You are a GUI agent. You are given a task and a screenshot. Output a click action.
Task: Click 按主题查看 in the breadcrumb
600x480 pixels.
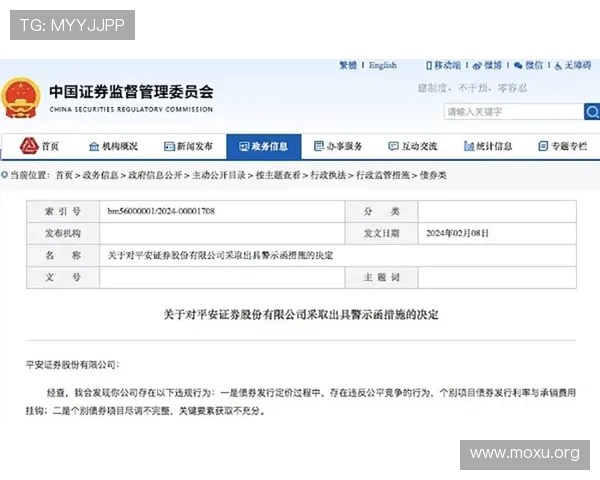click(278, 175)
